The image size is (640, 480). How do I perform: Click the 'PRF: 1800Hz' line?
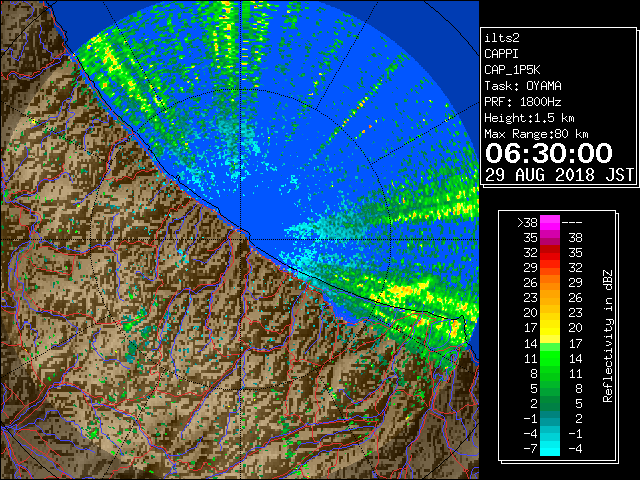[523, 102]
